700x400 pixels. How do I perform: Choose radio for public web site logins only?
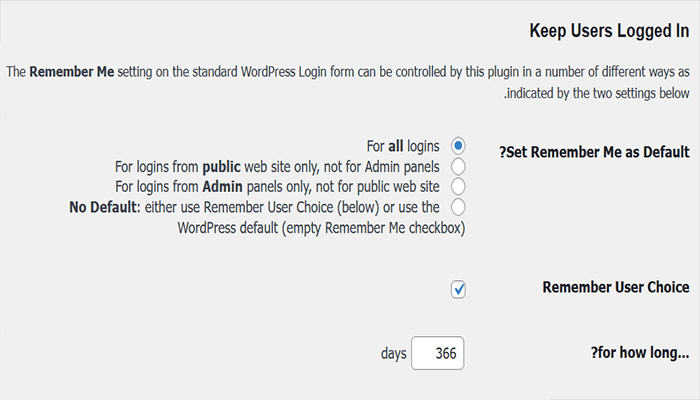(459, 166)
